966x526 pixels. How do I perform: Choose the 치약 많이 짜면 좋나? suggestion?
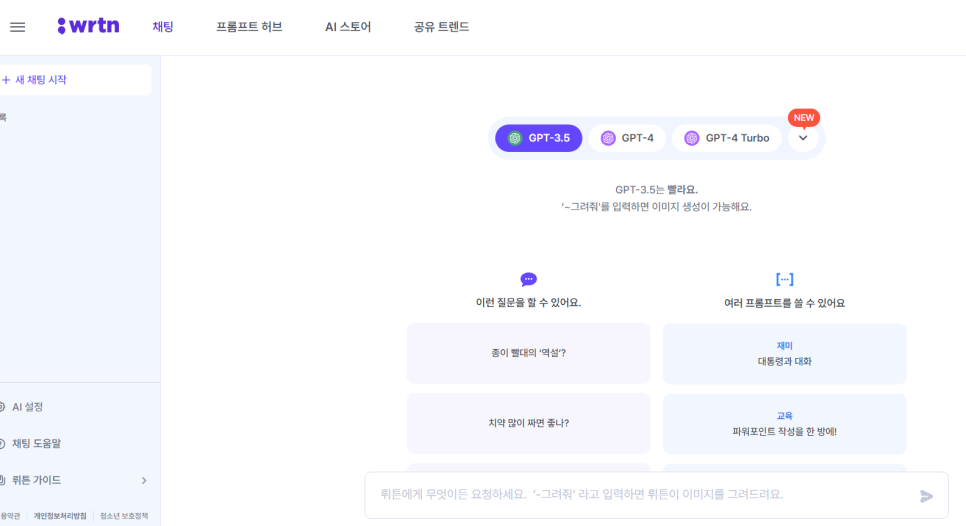(x=529, y=423)
